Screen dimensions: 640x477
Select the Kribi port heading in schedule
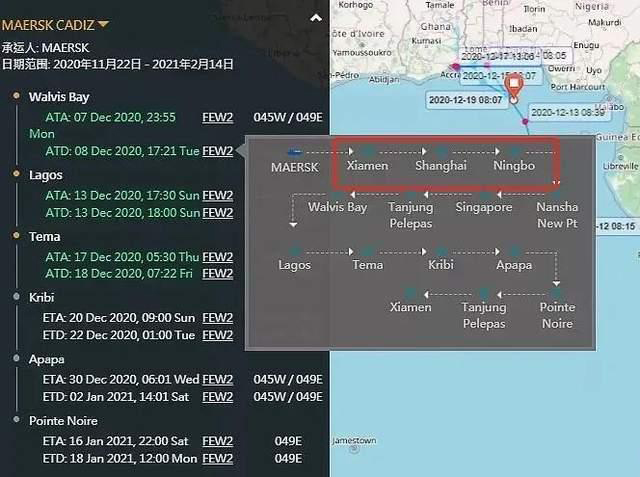click(42, 297)
